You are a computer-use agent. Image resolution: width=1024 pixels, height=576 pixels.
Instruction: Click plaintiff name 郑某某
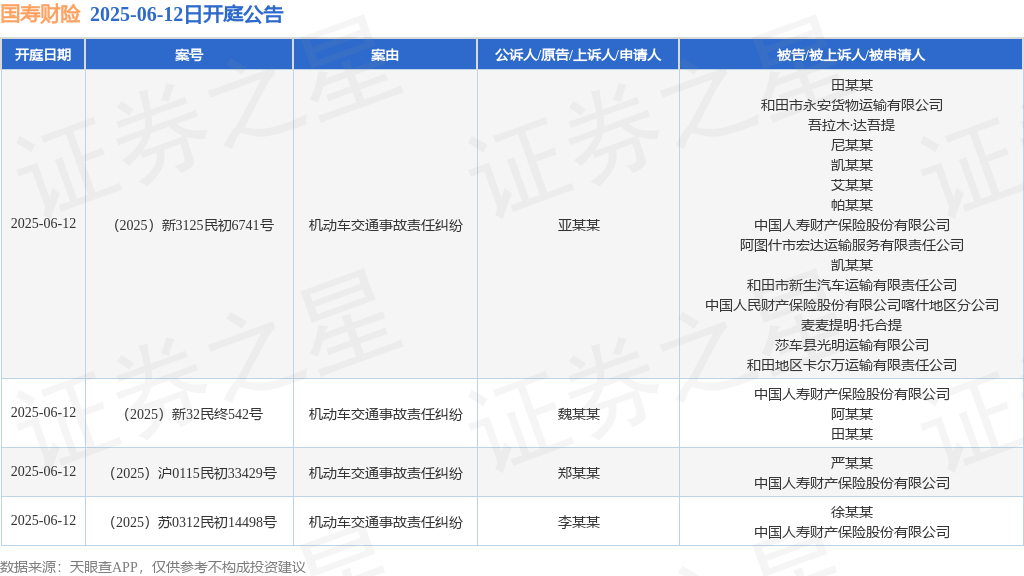click(579, 473)
